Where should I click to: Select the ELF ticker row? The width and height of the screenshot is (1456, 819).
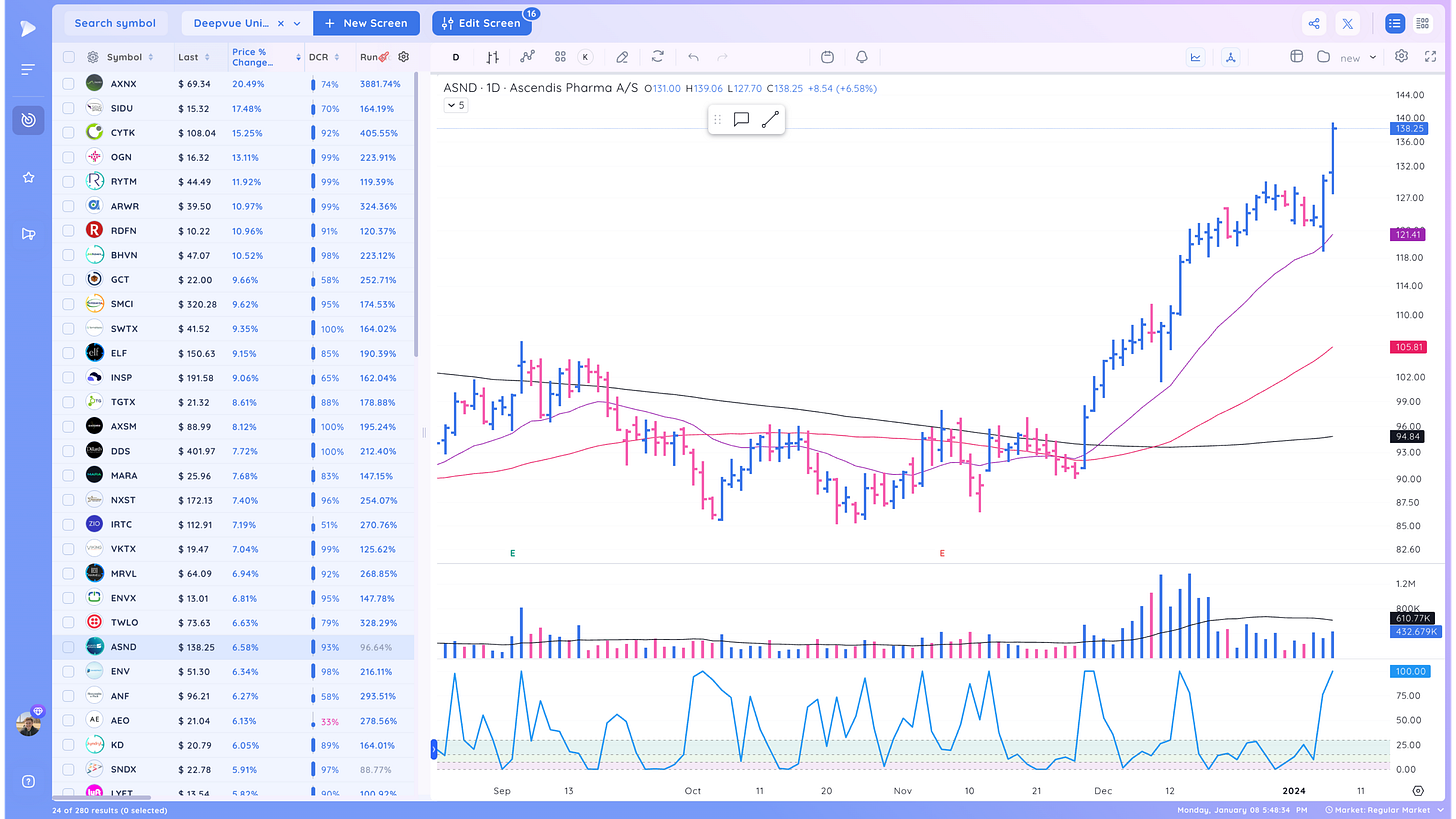(234, 353)
